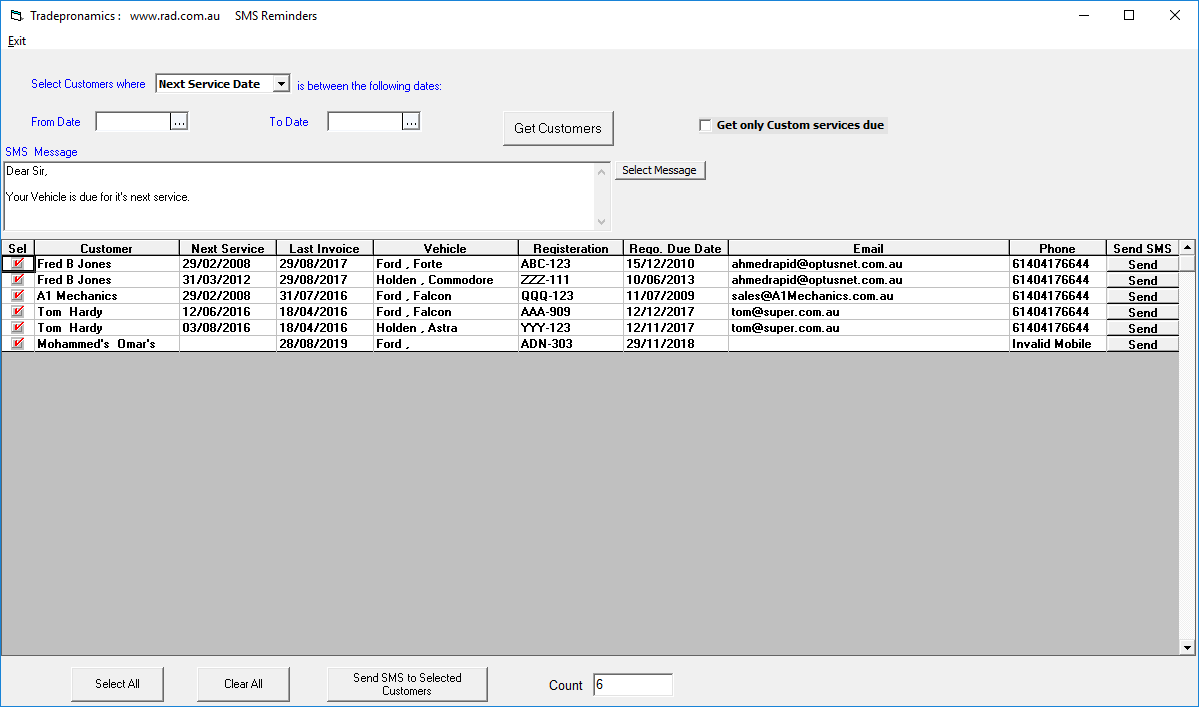Send SMS for the Invalid Mobile row
This screenshot has height=707, width=1199.
1142,345
